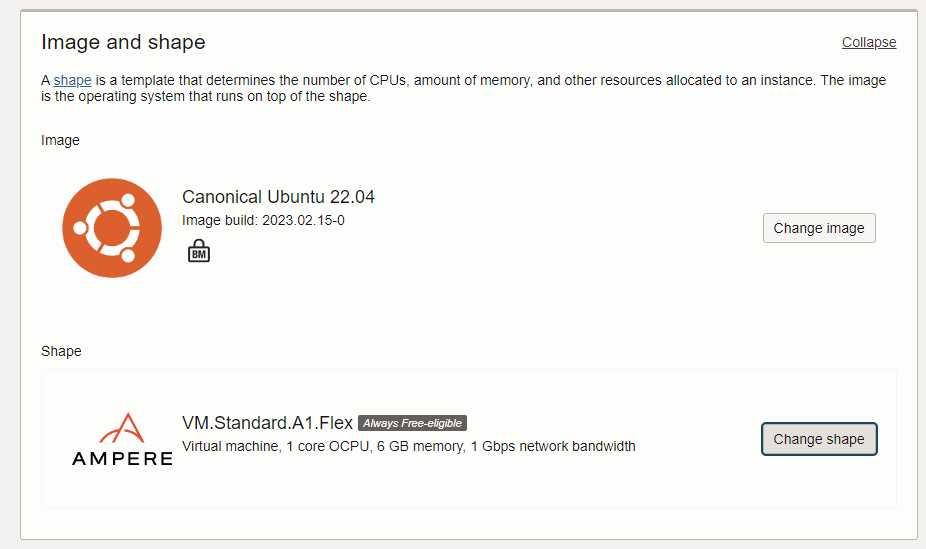The width and height of the screenshot is (926, 549).
Task: Collapse the Image and shape section
Action: pos(869,43)
